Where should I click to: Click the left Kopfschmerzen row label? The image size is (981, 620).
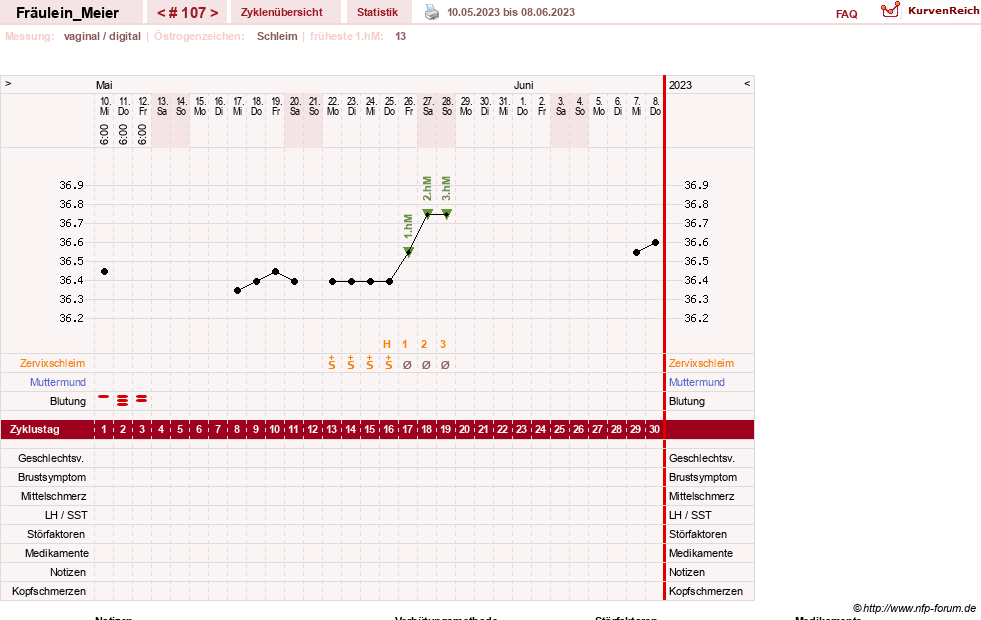pos(49,591)
